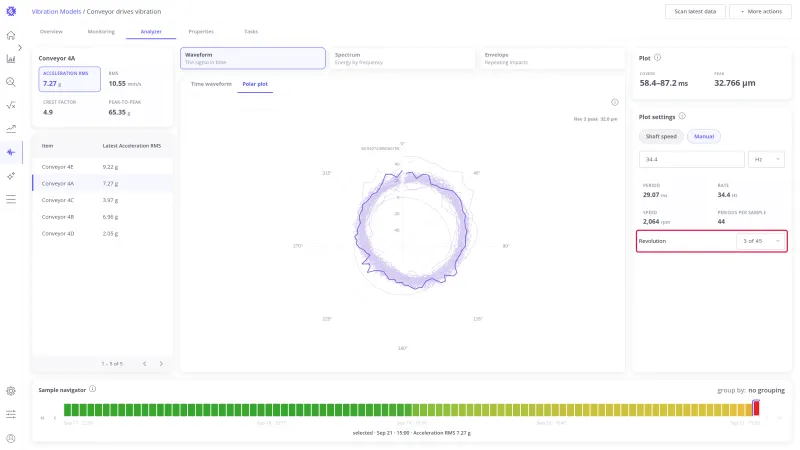This screenshot has width=800, height=450.
Task: Open the magnifier search sidebar icon
Action: pyautogui.click(x=11, y=82)
